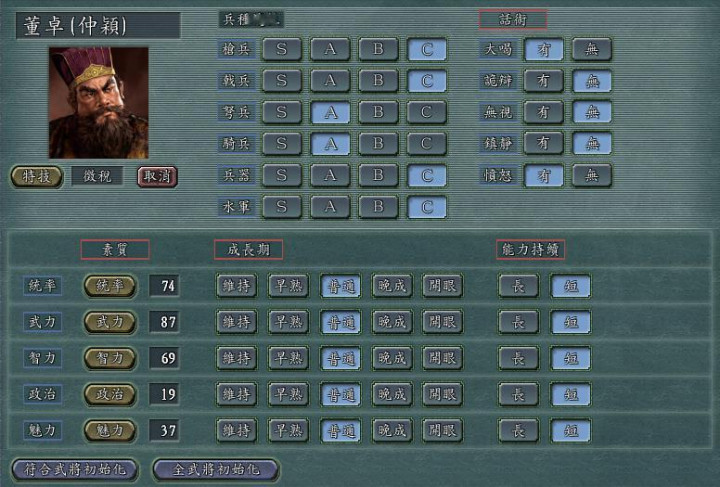
Task: Click the name field 董卓(仲穎)
Action: pos(98,25)
